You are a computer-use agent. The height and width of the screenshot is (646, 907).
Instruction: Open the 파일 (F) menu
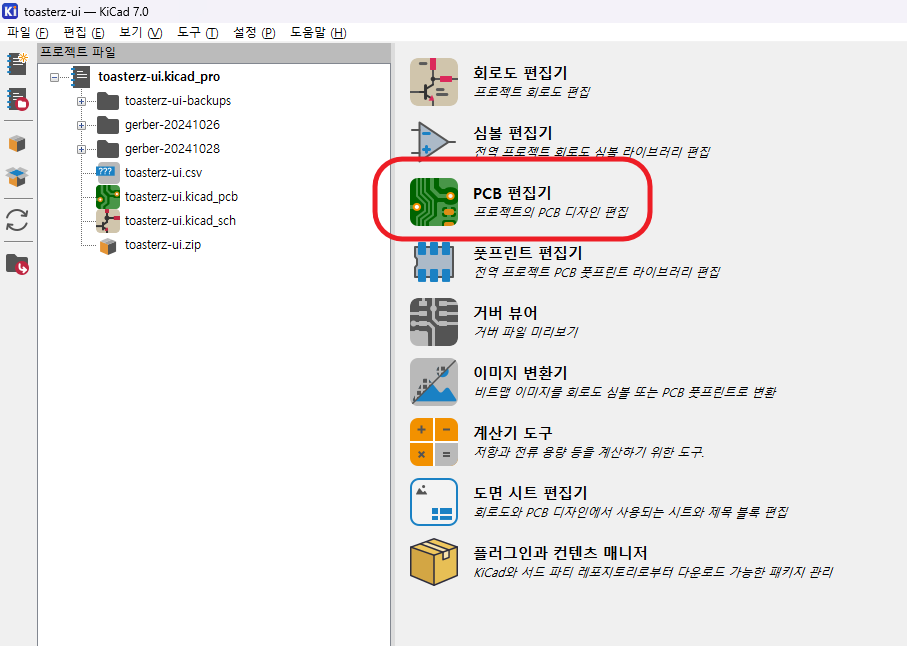point(27,32)
